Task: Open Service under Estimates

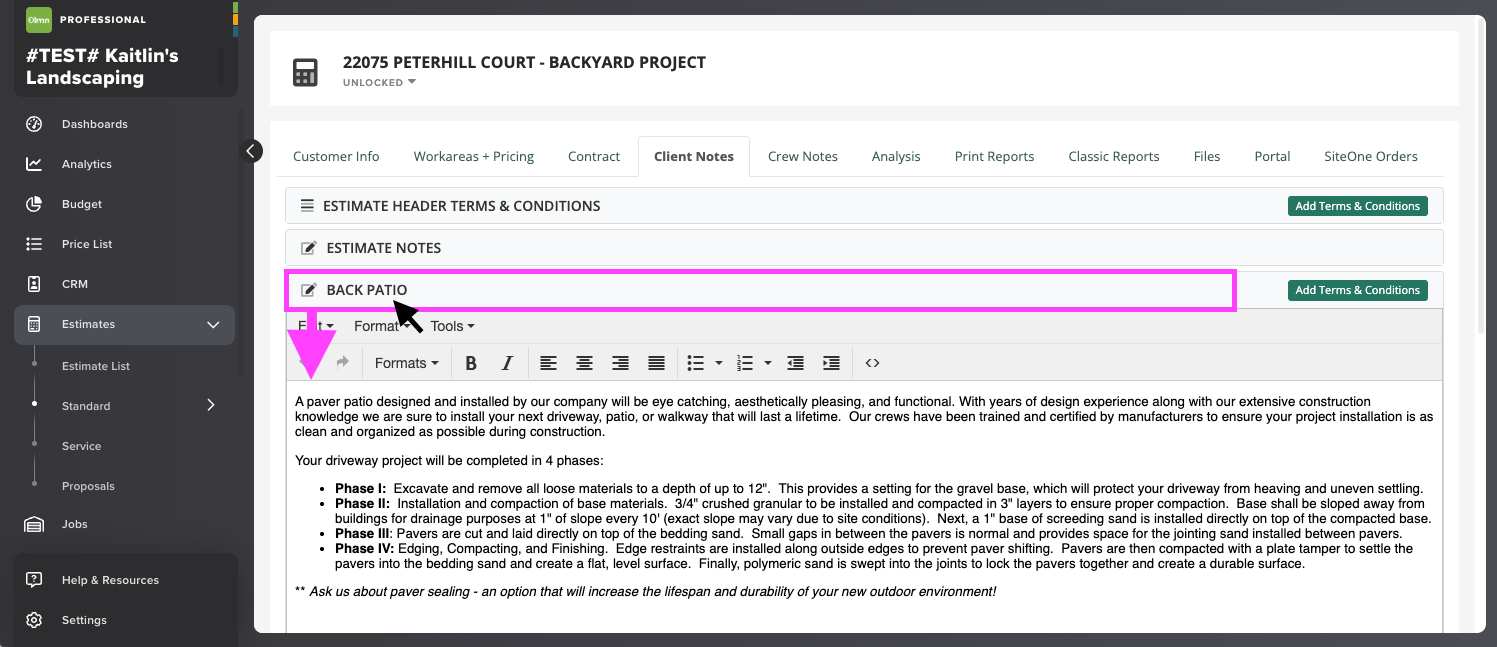Action: tap(81, 446)
